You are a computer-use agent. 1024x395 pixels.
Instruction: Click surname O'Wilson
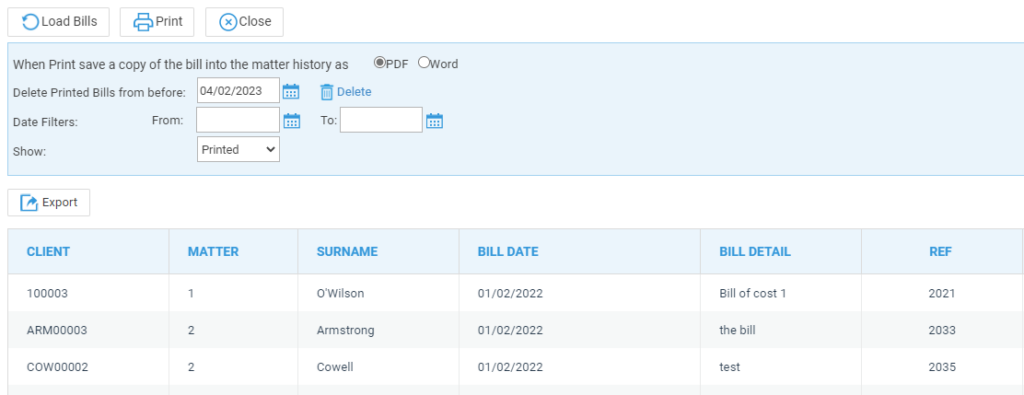coord(340,294)
